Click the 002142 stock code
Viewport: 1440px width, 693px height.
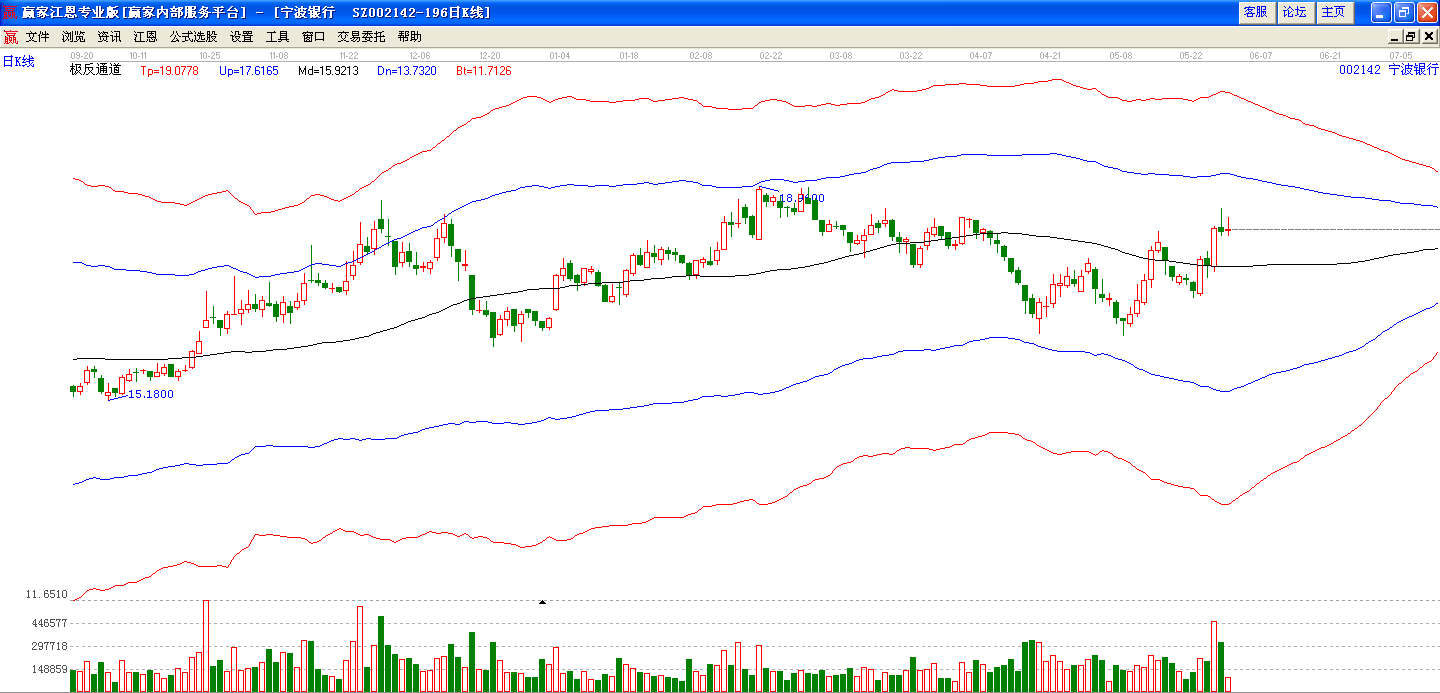click(1359, 70)
